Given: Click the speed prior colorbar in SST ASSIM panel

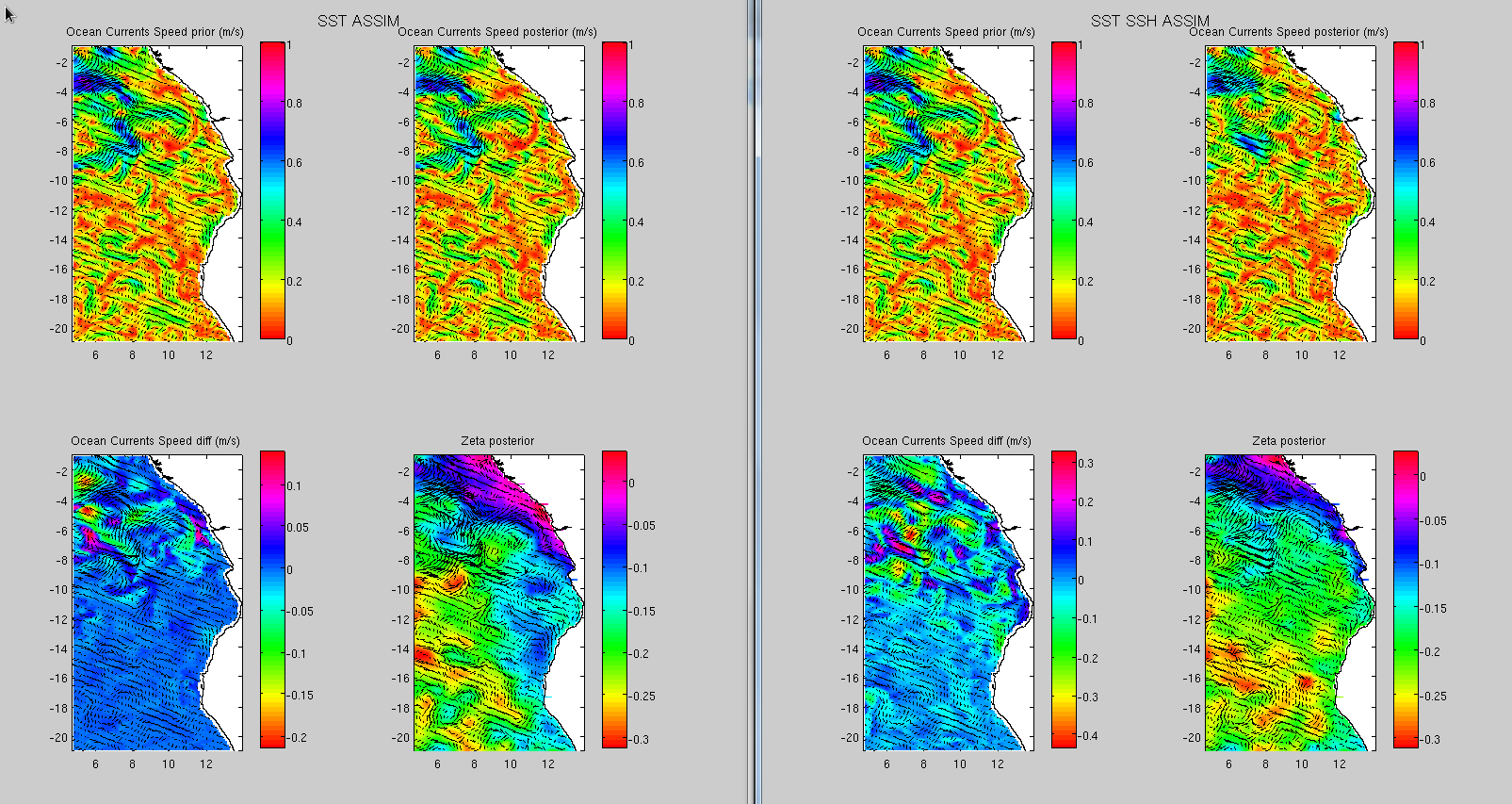Looking at the screenshot, I should pos(272,190).
